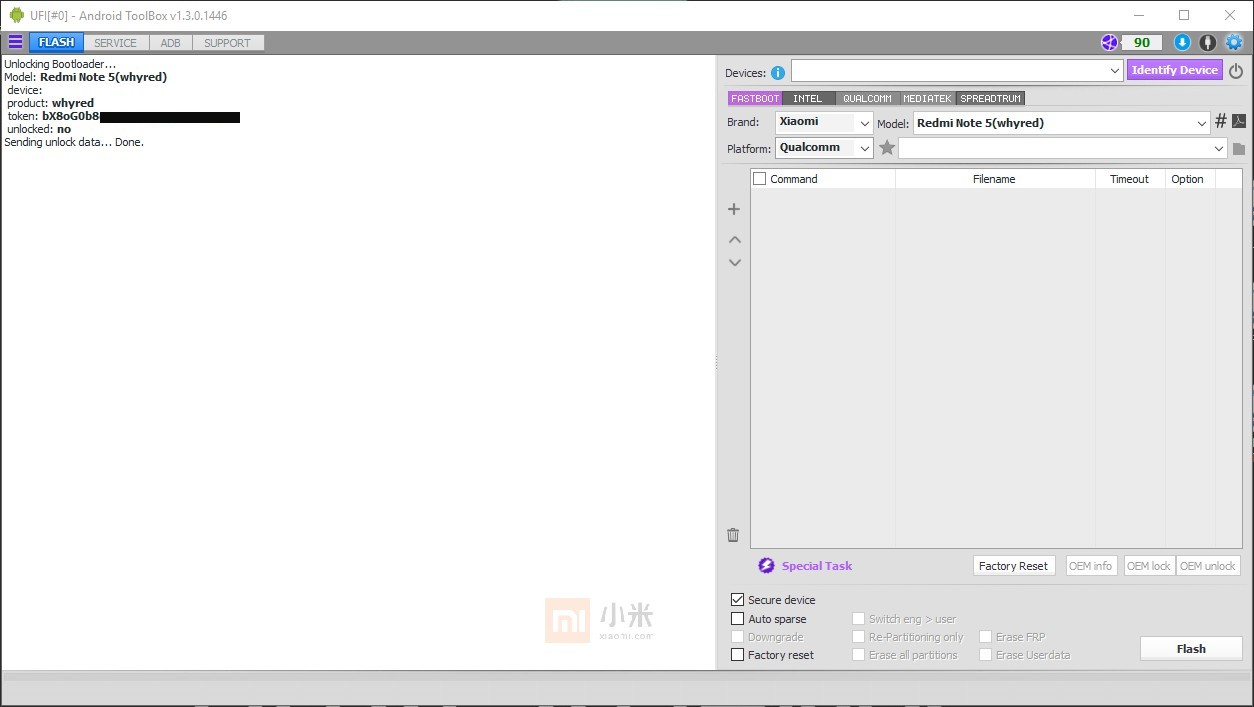The width and height of the screenshot is (1254, 707).
Task: Select the INTEL mode tab
Action: click(808, 98)
